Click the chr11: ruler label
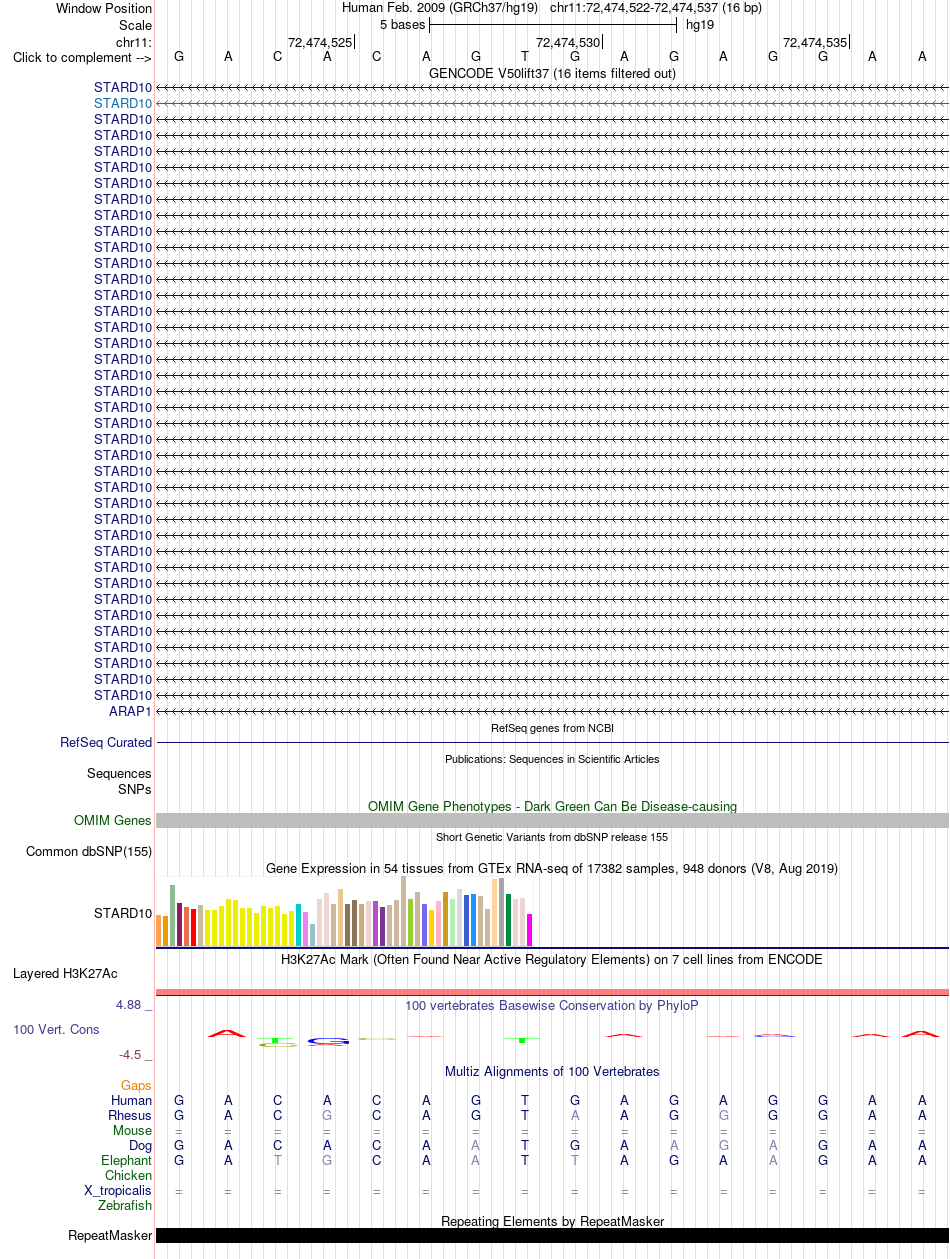 click(x=134, y=42)
